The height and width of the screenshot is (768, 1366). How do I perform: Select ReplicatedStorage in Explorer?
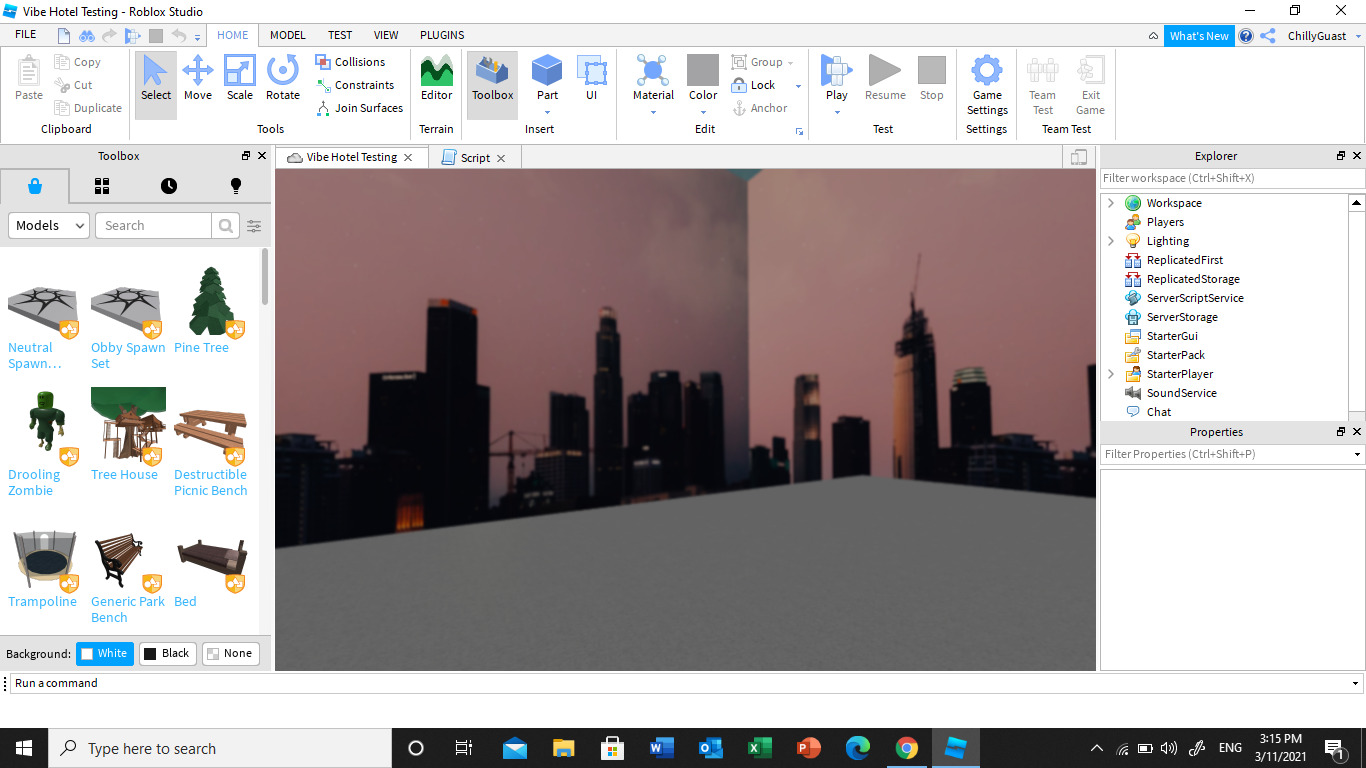1193,279
